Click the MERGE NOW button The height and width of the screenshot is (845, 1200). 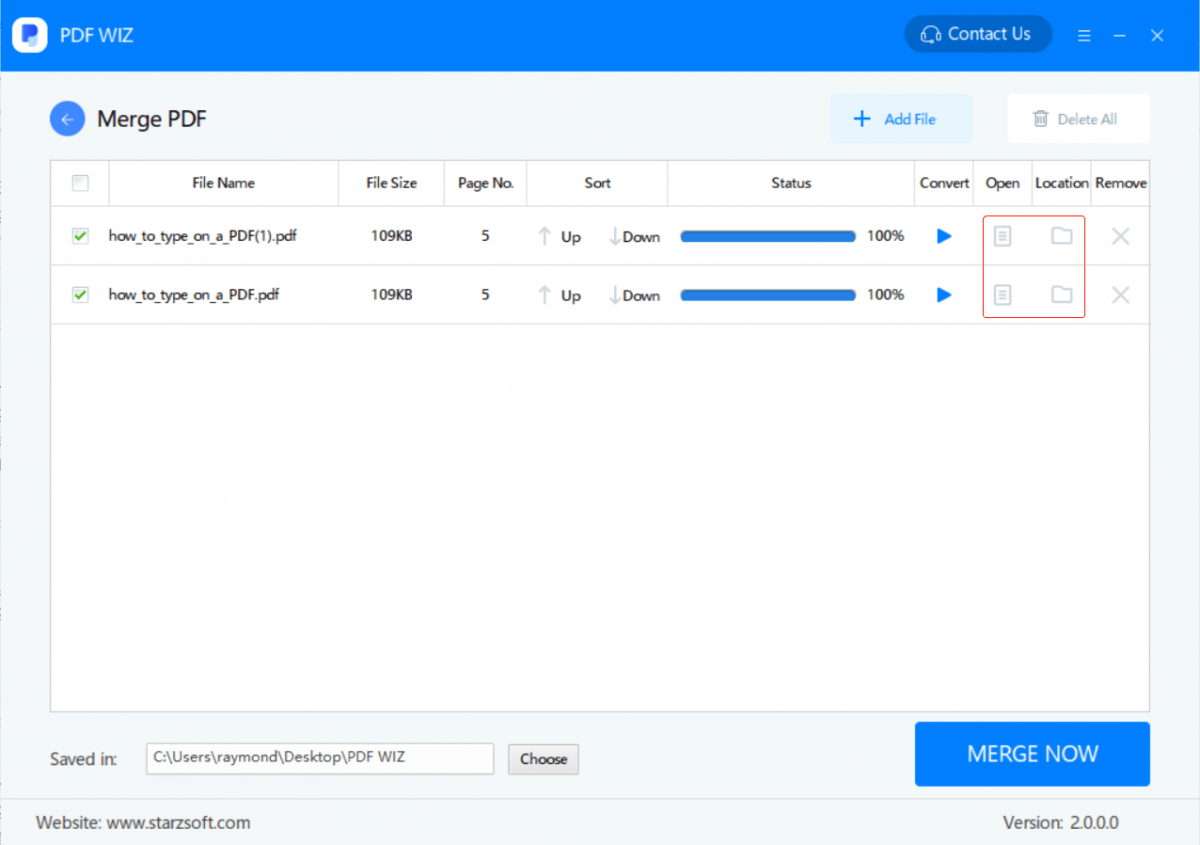pyautogui.click(x=1032, y=754)
